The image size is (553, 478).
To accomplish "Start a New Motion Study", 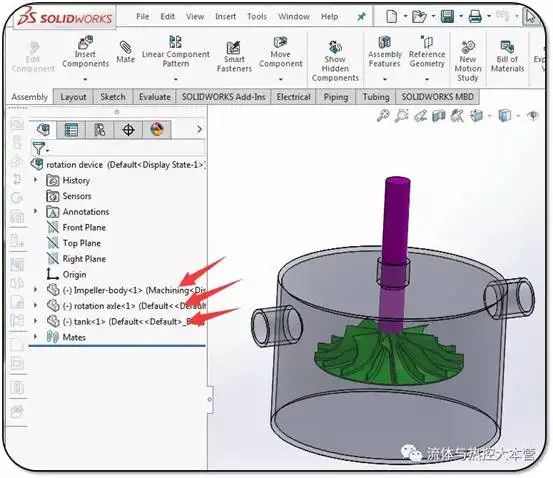I will pos(468,61).
